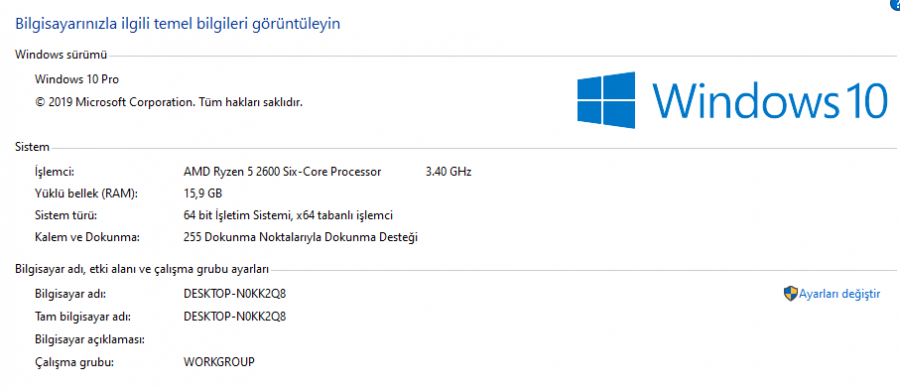Click 'Bilgisayar adı, etki alanı ve çalışma grubu ayarları' header

(142, 269)
